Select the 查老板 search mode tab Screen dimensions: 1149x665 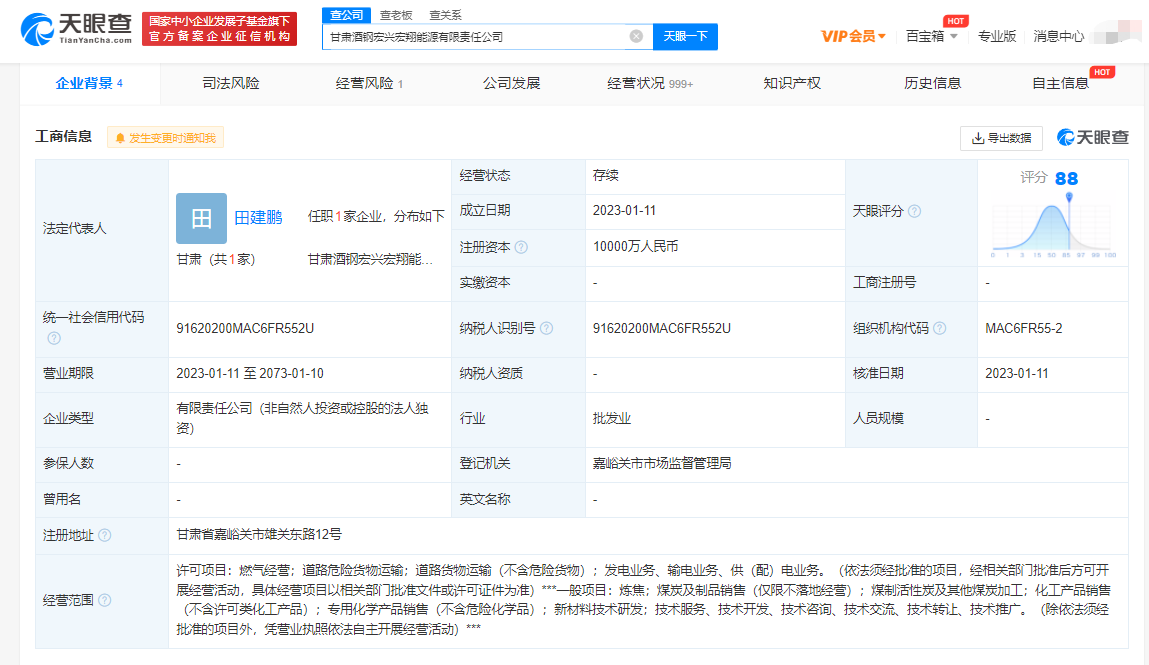(x=396, y=15)
